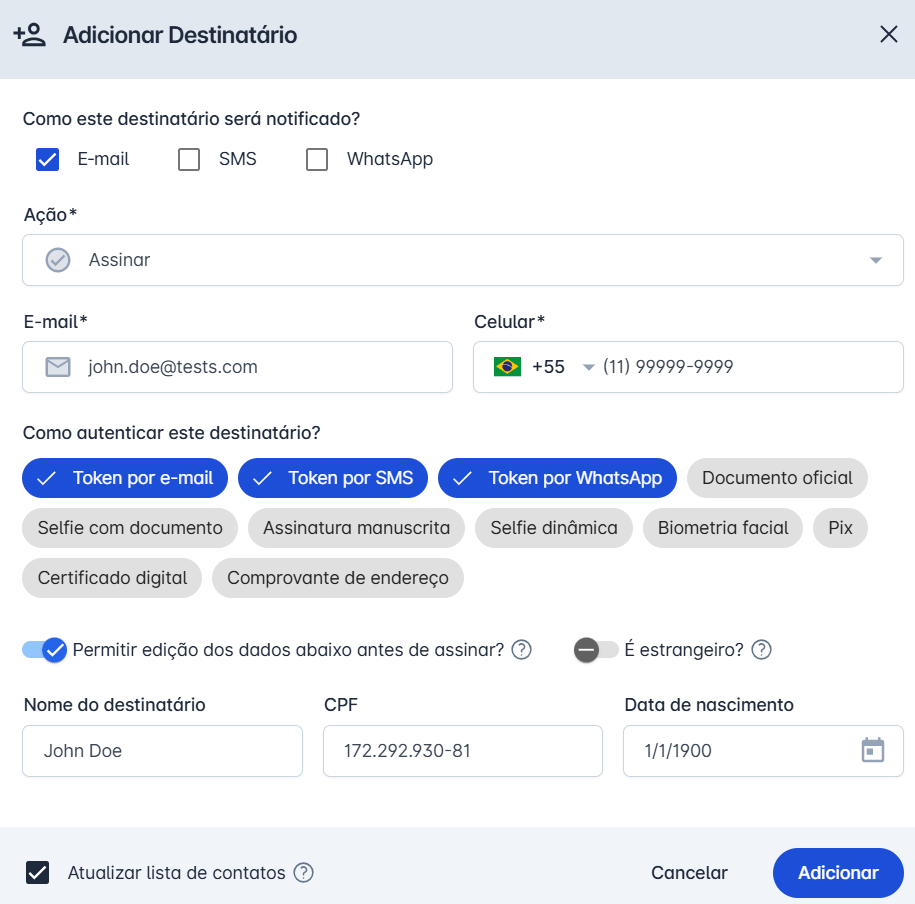Click the add-person icon in dialog header

(30, 35)
